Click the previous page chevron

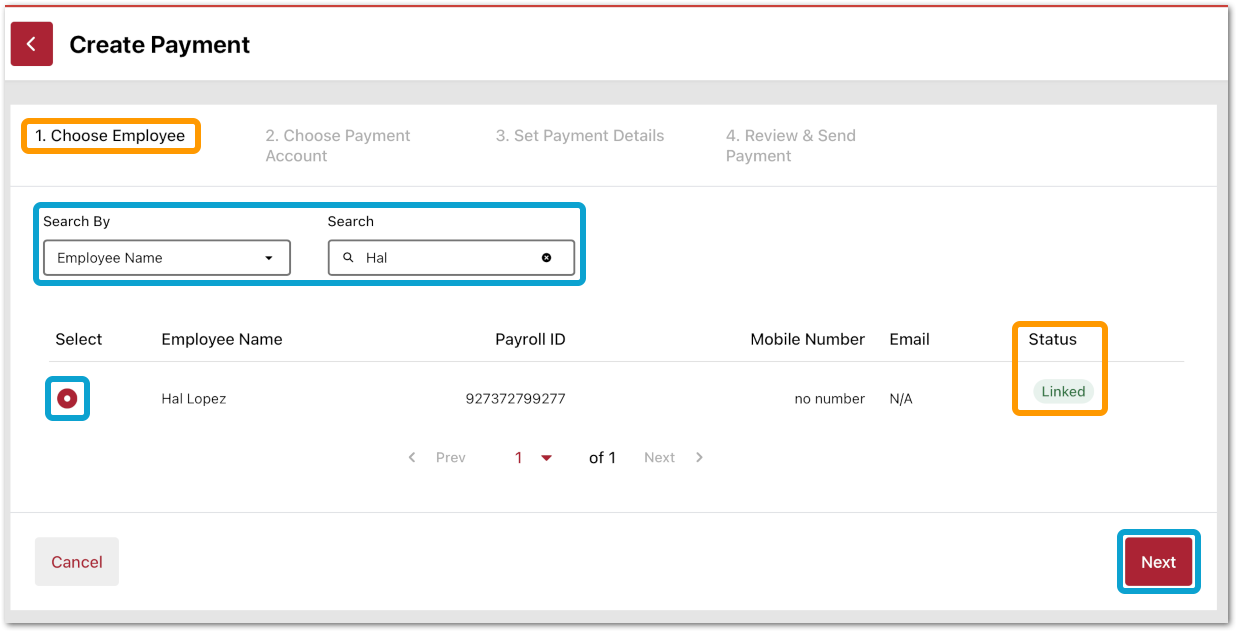(x=412, y=458)
